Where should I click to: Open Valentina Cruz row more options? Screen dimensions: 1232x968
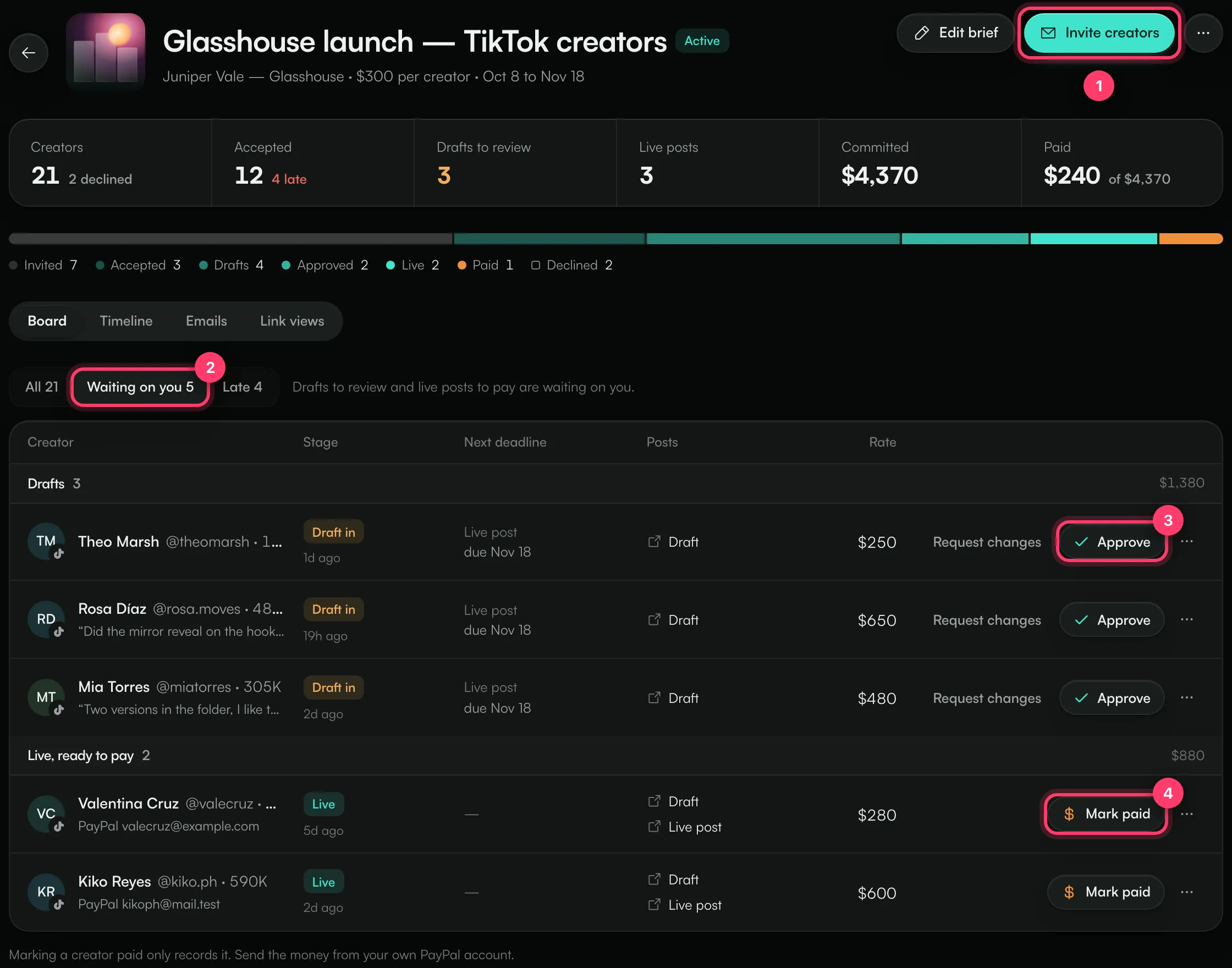[1187, 814]
